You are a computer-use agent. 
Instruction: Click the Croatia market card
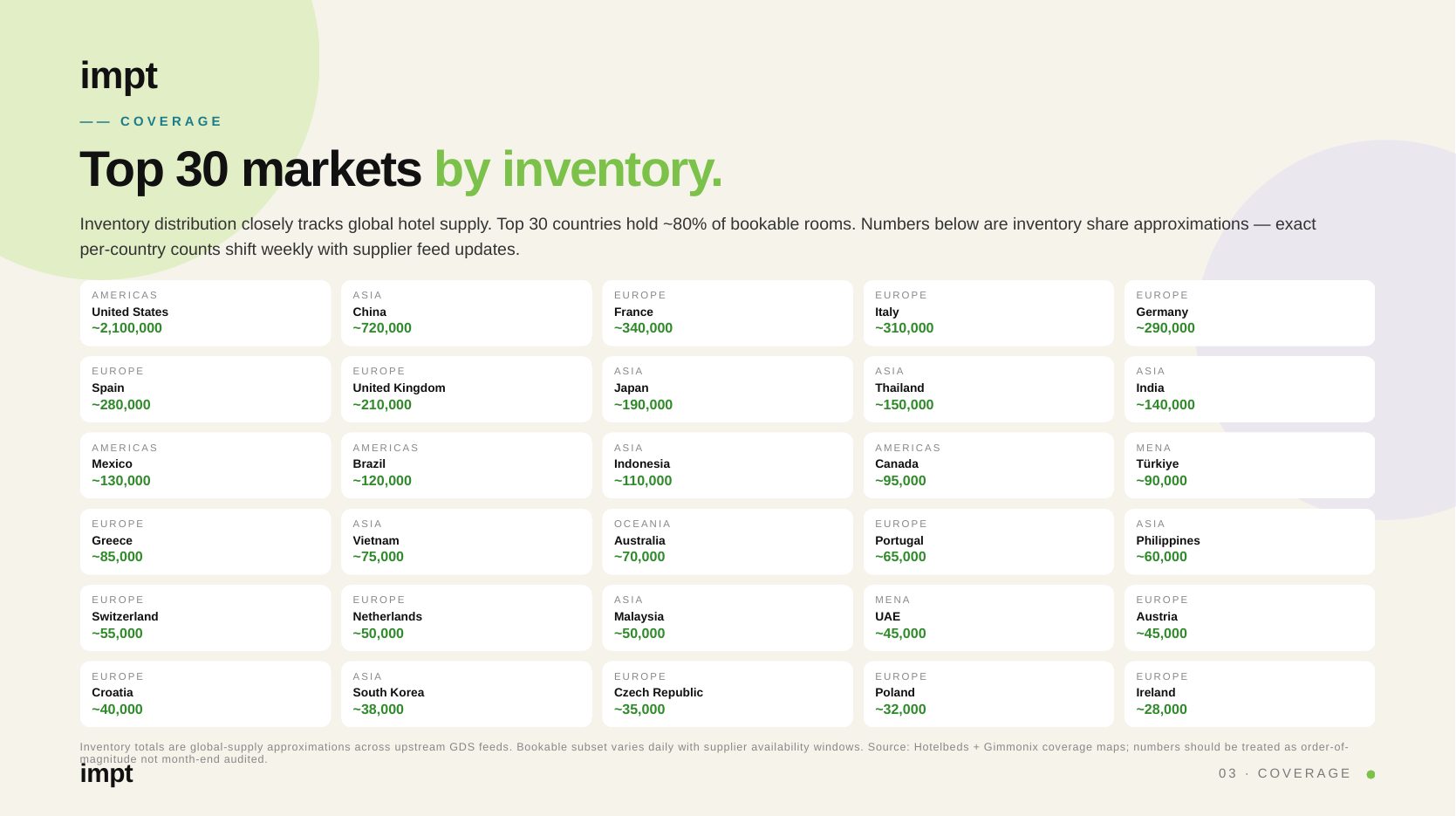(x=205, y=694)
